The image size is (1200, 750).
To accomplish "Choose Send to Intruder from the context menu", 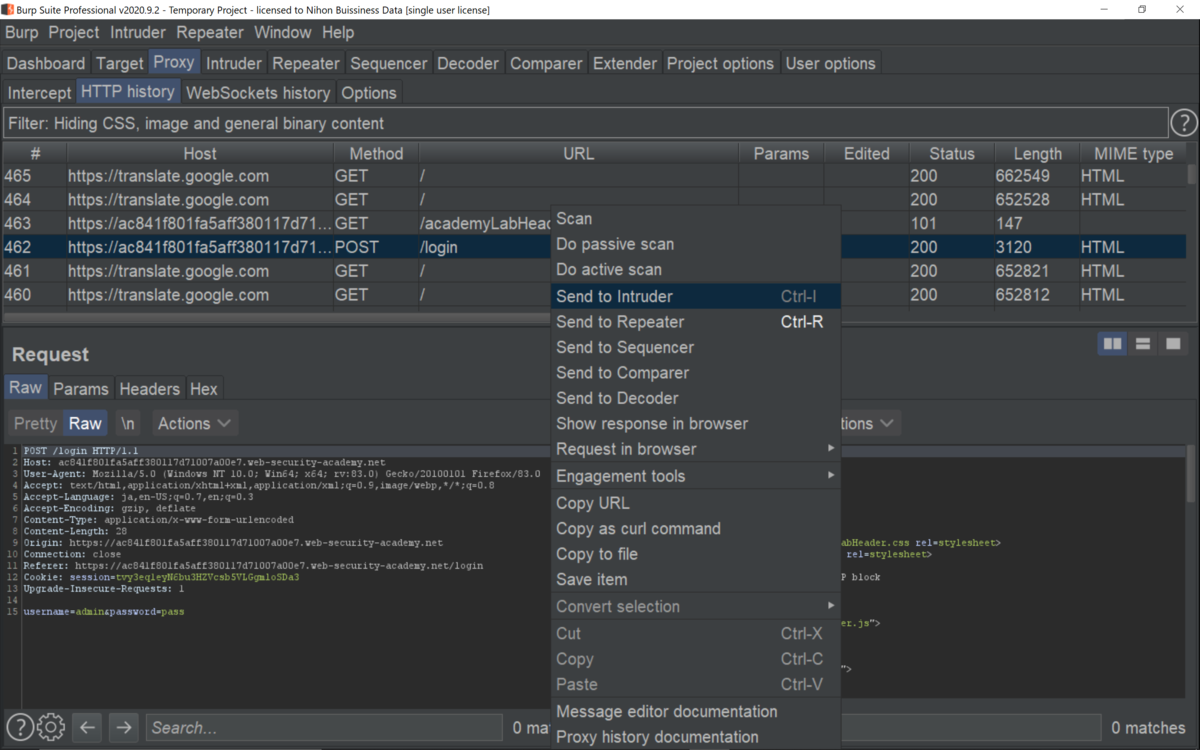I will click(x=696, y=296).
